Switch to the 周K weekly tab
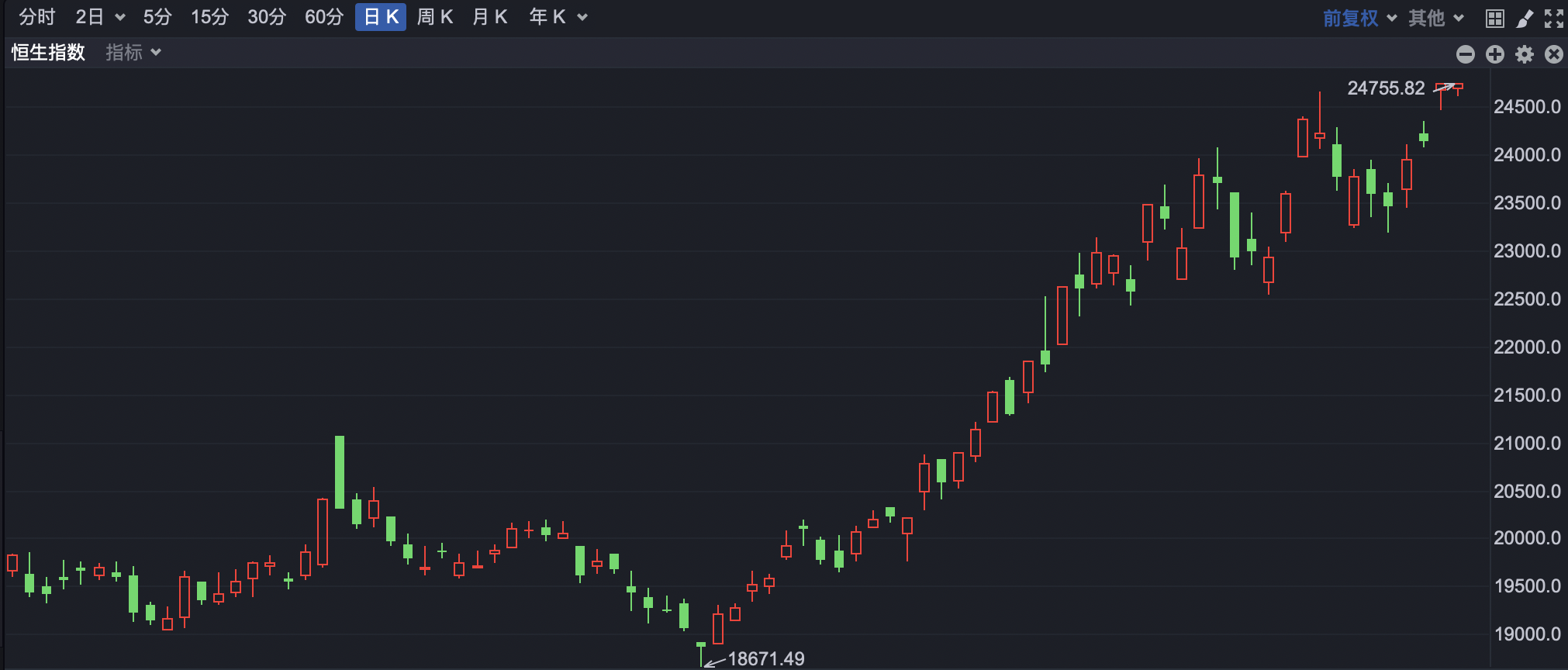 435,17
